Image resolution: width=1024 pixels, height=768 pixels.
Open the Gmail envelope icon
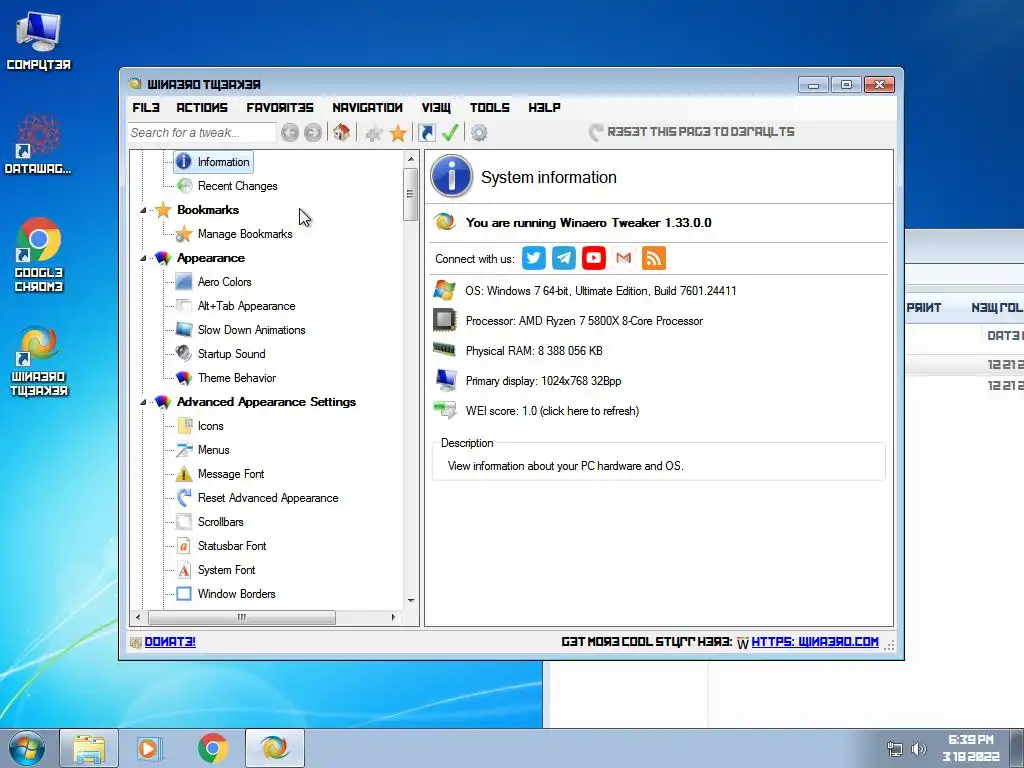(624, 258)
